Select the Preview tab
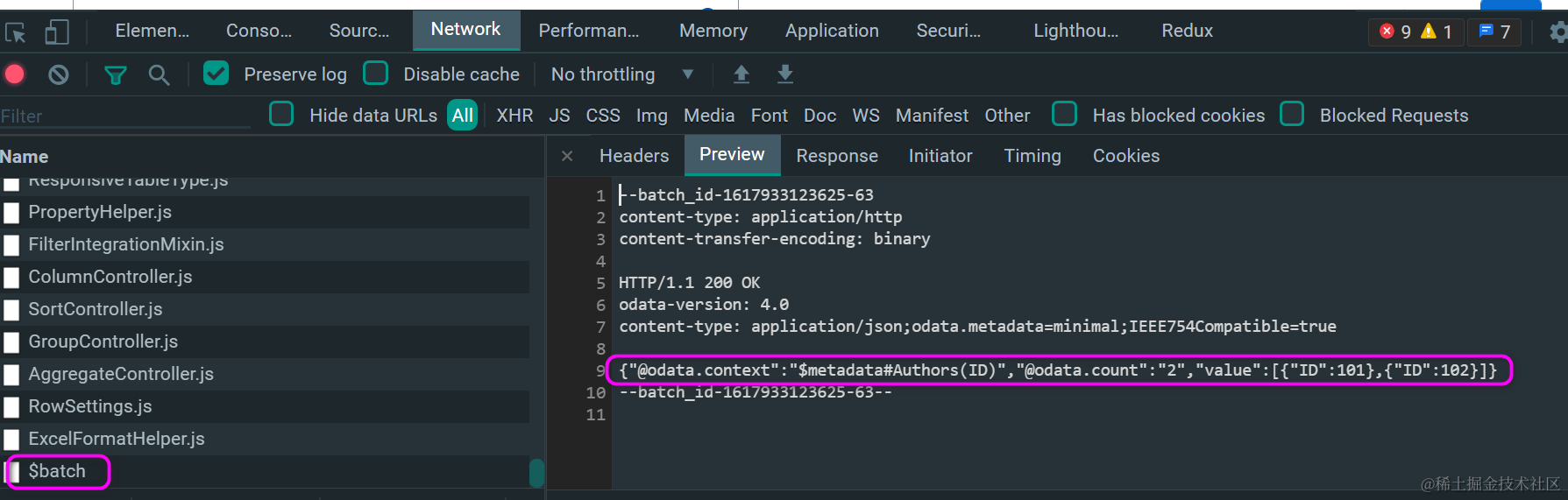 coord(732,155)
